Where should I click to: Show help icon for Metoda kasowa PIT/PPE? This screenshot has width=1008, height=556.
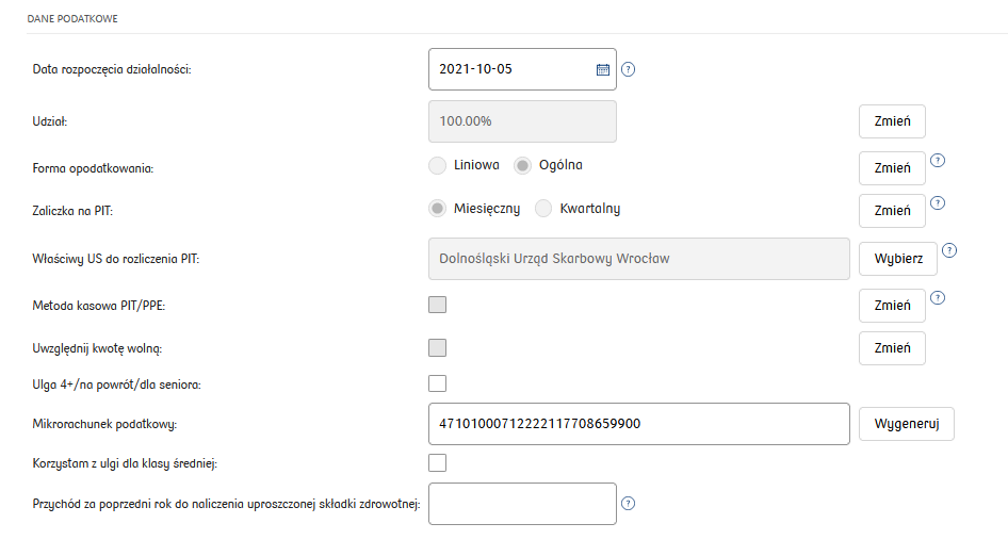coord(937,298)
